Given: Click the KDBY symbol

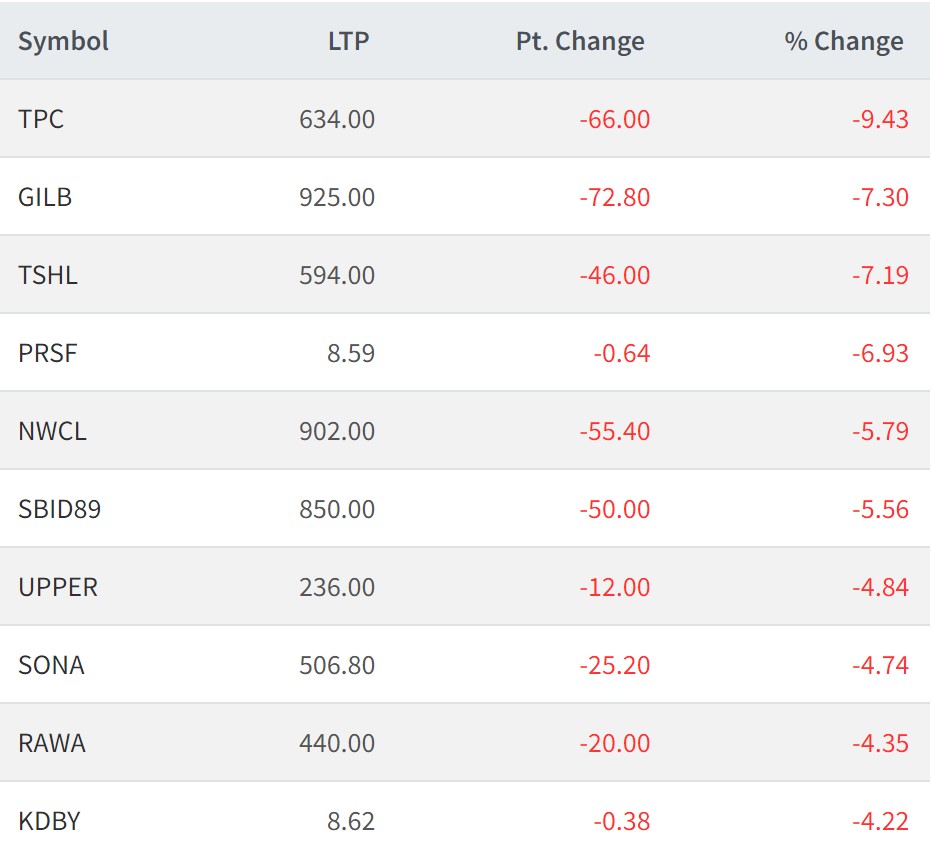Looking at the screenshot, I should tap(49, 822).
